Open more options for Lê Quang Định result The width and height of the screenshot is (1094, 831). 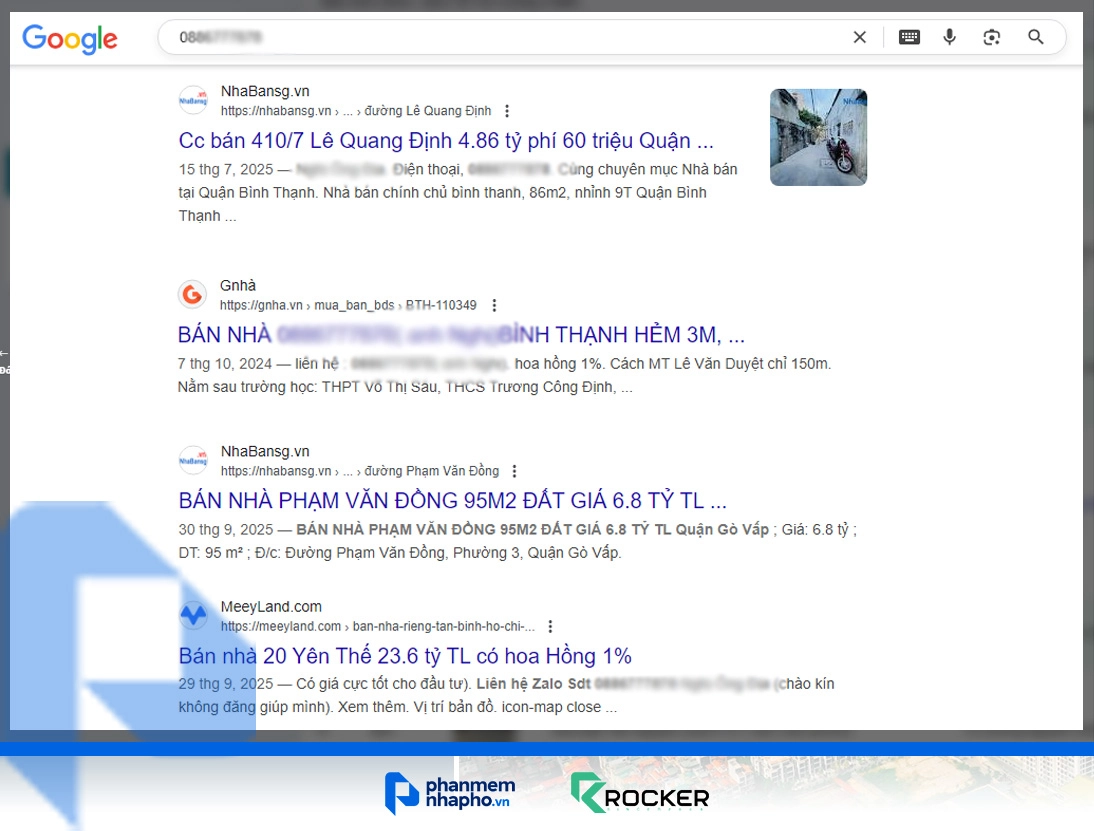[x=507, y=111]
